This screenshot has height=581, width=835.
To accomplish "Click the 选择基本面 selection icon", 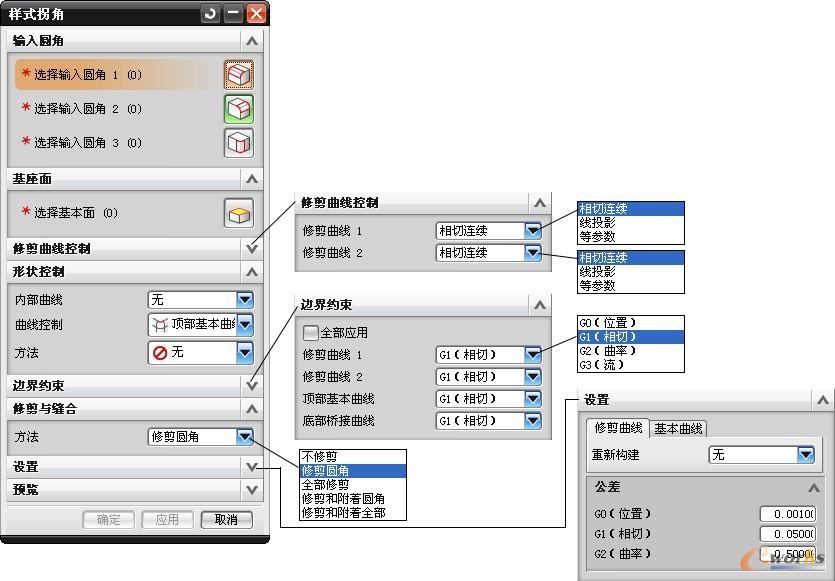I will coord(238,213).
